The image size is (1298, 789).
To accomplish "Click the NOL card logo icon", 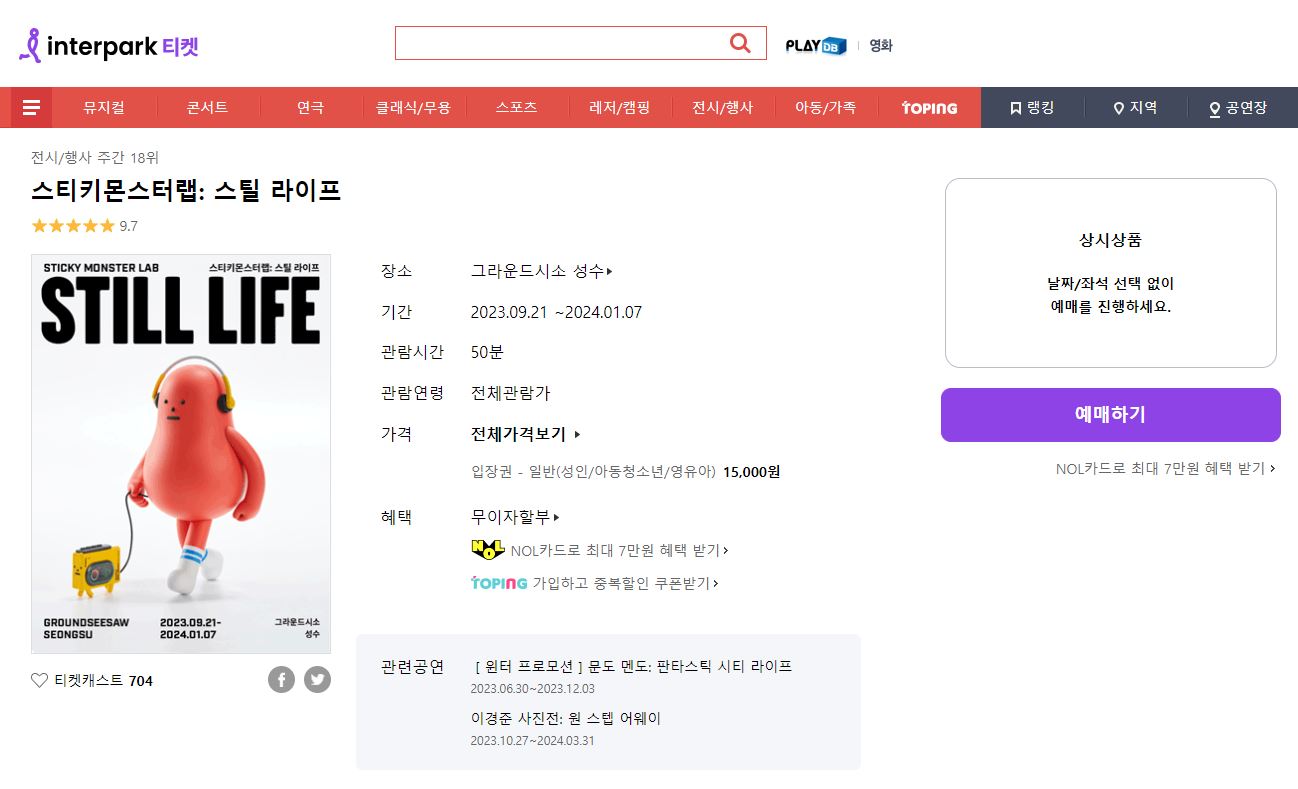I will 487,550.
